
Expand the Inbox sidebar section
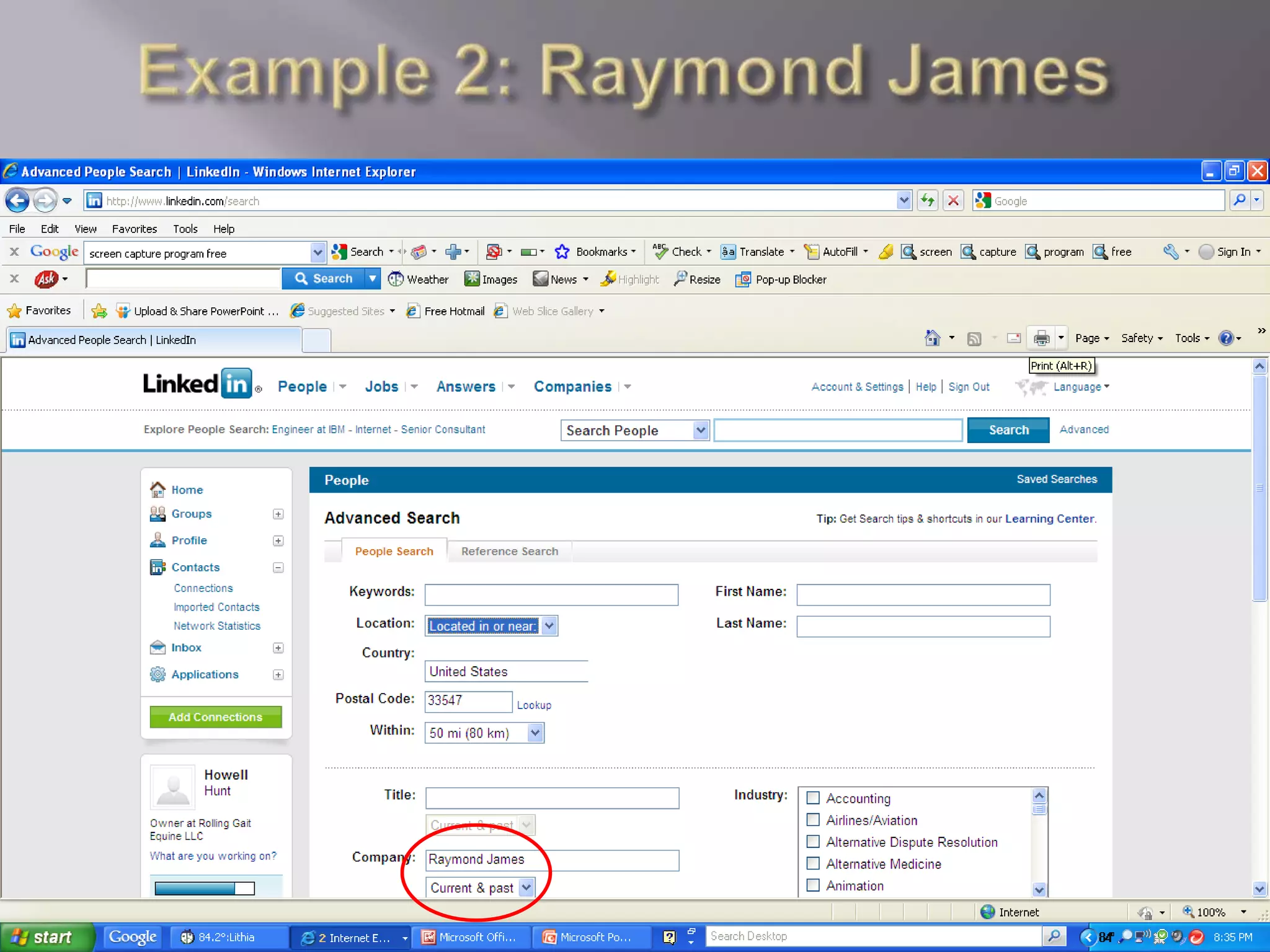click(278, 648)
